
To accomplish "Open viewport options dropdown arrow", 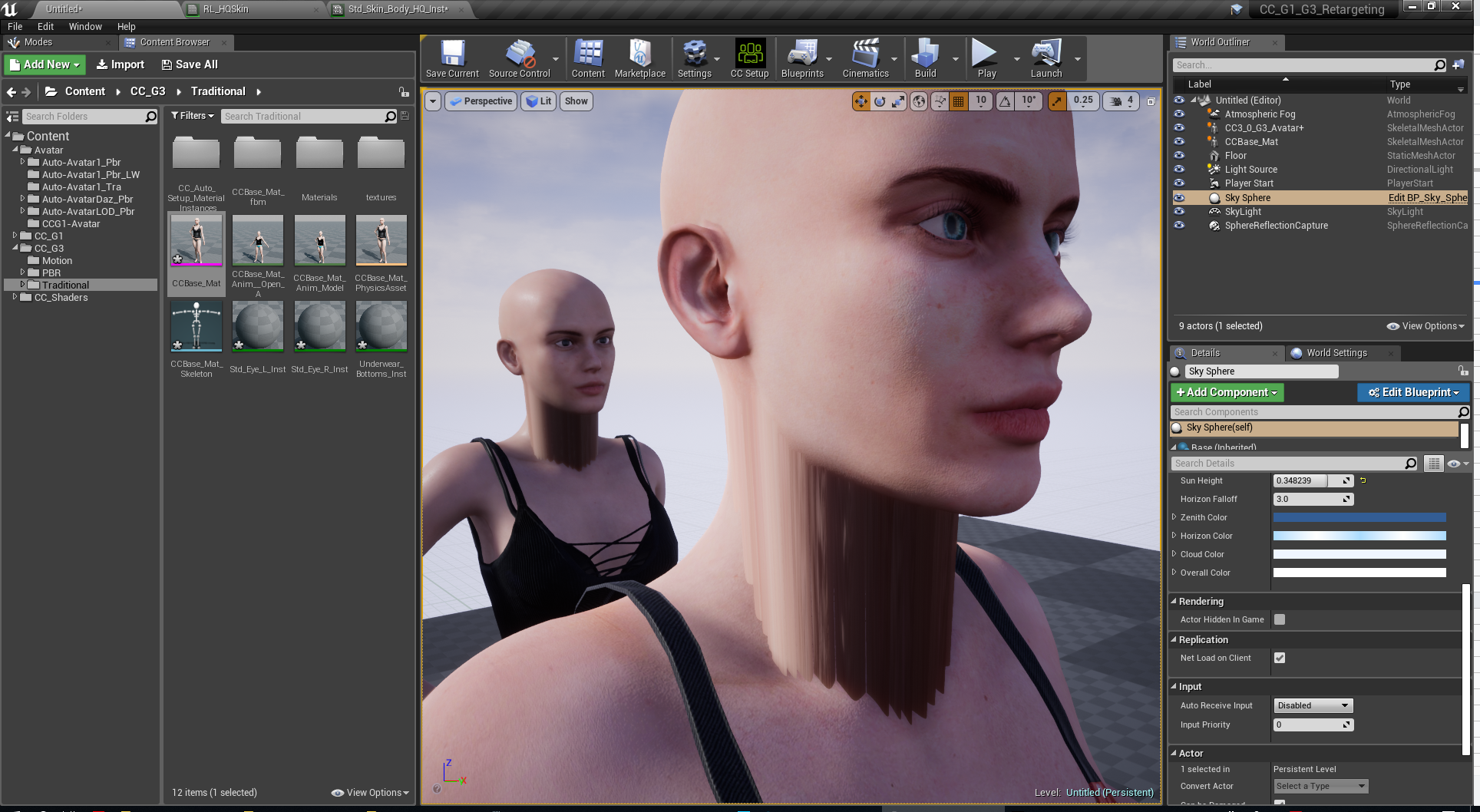I will click(433, 101).
